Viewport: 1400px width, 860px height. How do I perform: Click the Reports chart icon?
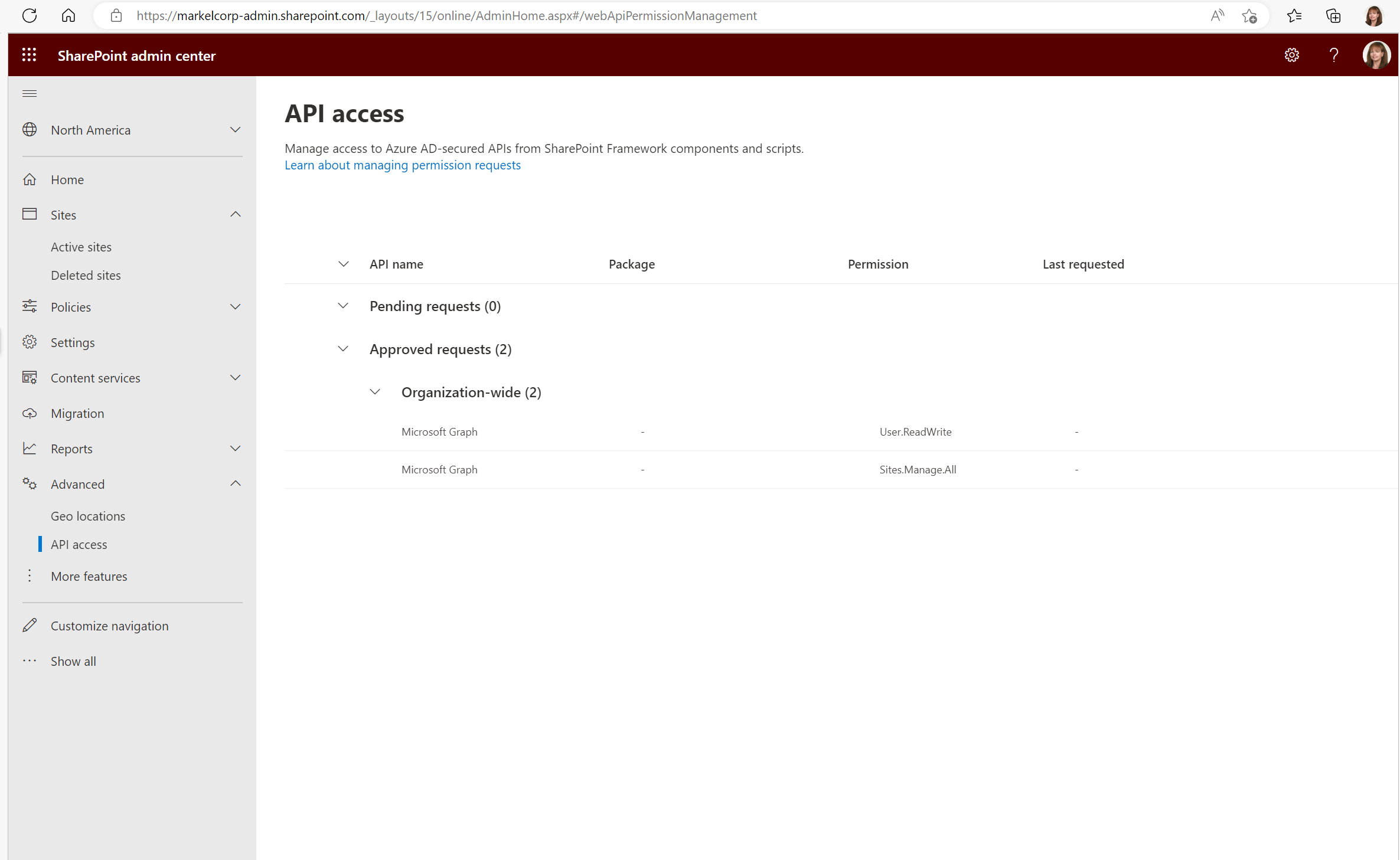[30, 448]
